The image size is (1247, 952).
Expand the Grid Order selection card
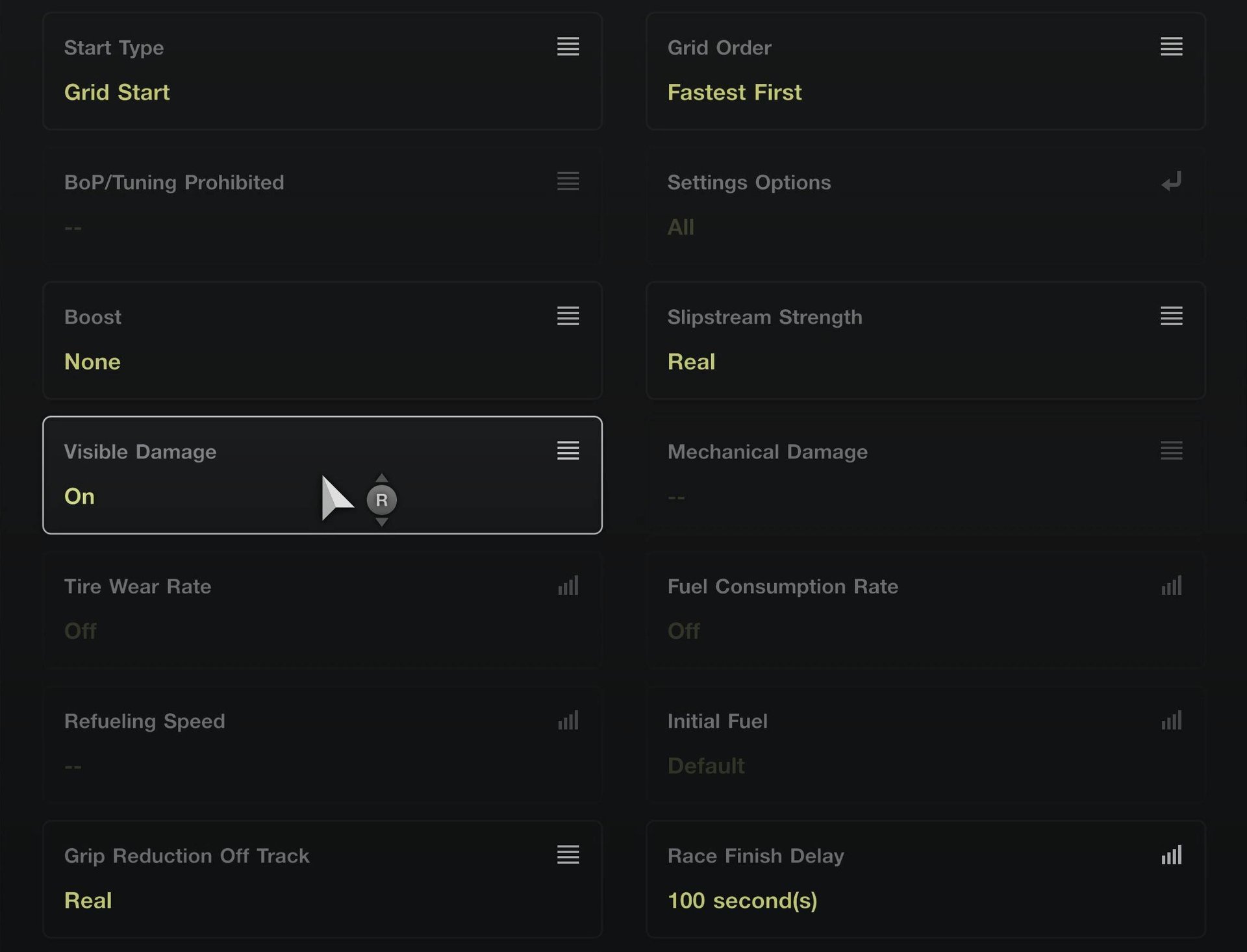(x=926, y=71)
